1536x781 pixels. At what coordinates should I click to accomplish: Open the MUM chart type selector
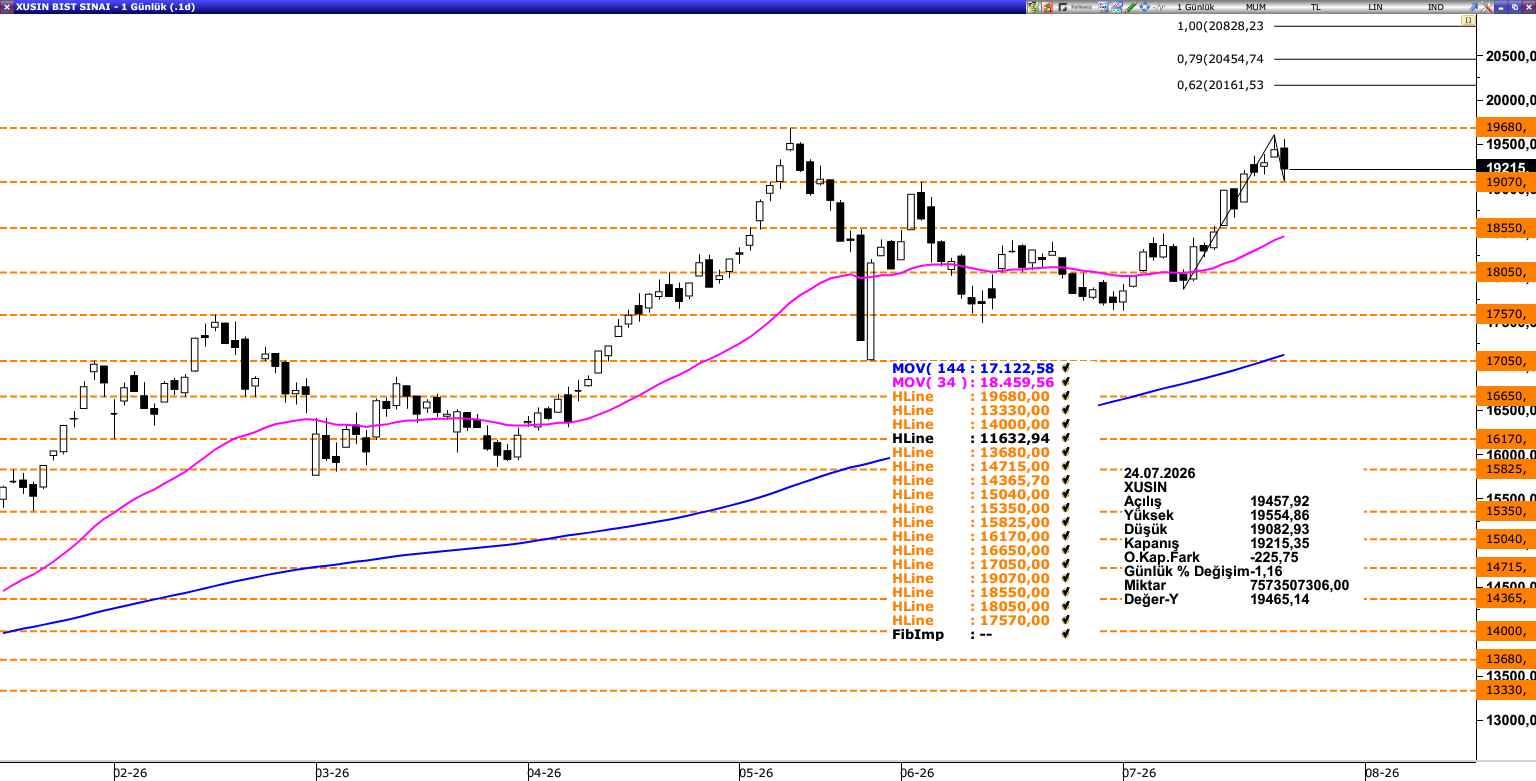(x=1256, y=7)
